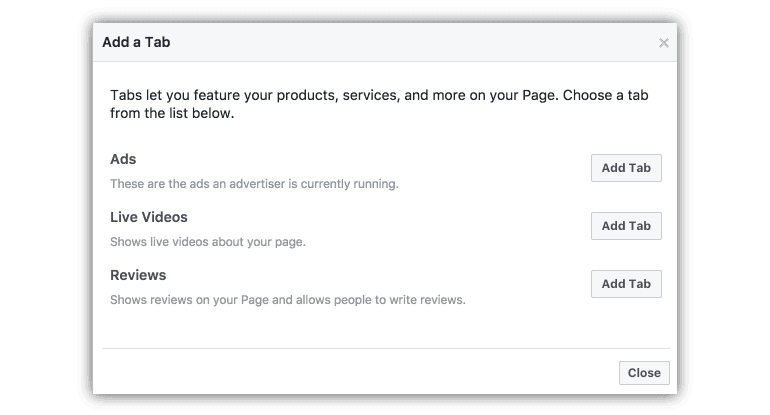Click the "from the list below." text
Viewport: 770px width, 415px height.
tap(172, 114)
